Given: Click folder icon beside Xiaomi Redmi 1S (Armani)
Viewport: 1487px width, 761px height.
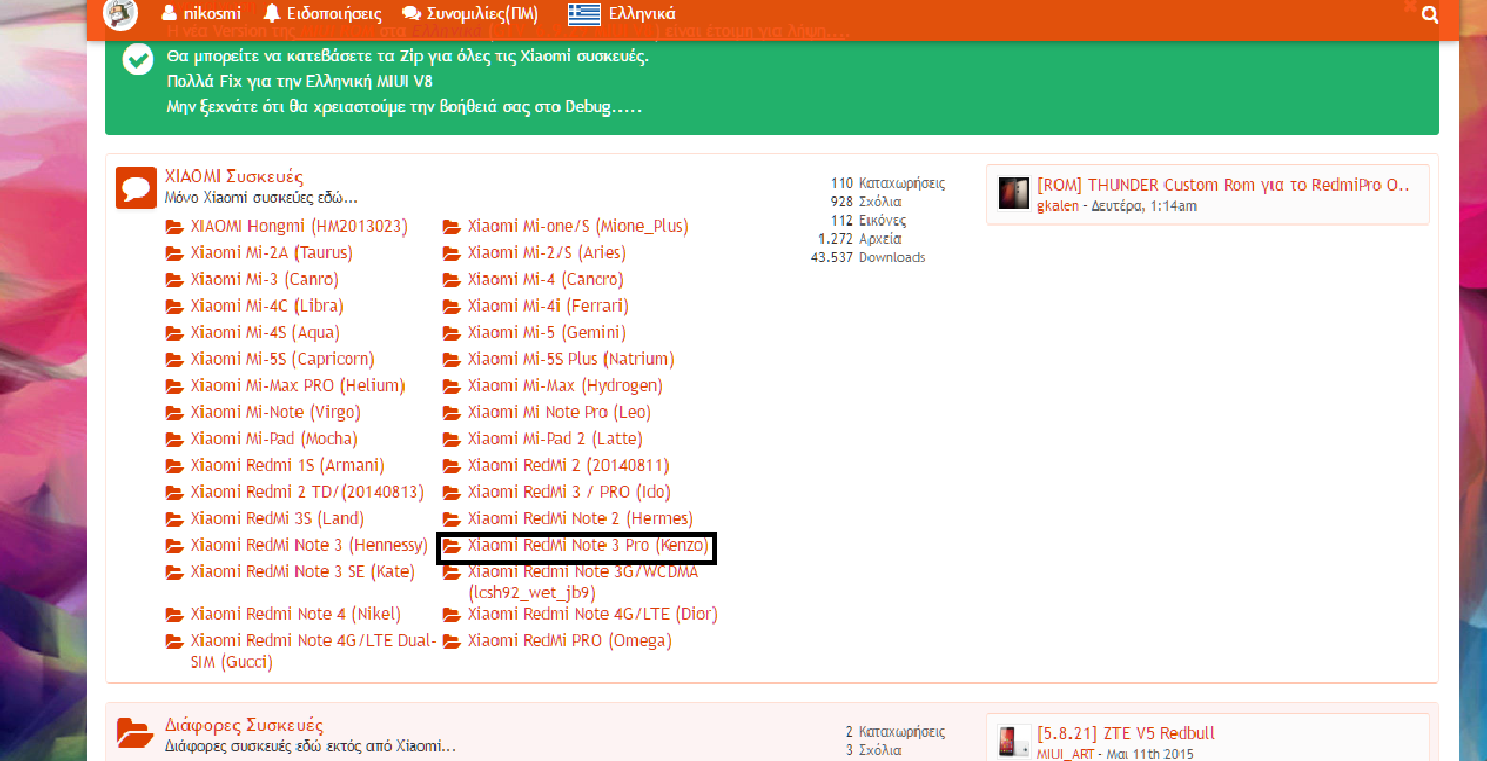Looking at the screenshot, I should coord(175,466).
